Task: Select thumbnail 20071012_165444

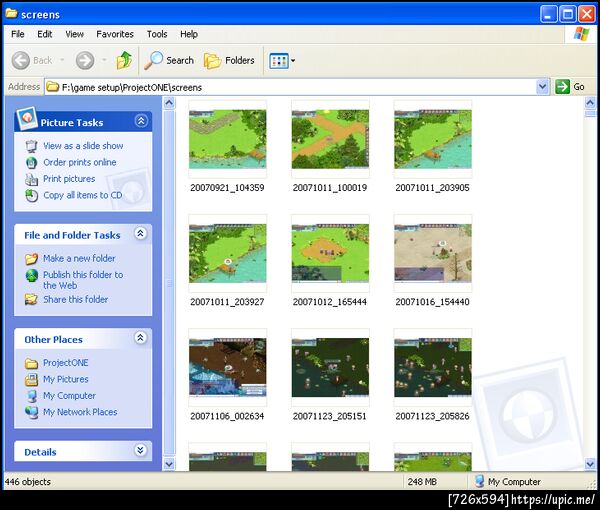Action: 330,253
